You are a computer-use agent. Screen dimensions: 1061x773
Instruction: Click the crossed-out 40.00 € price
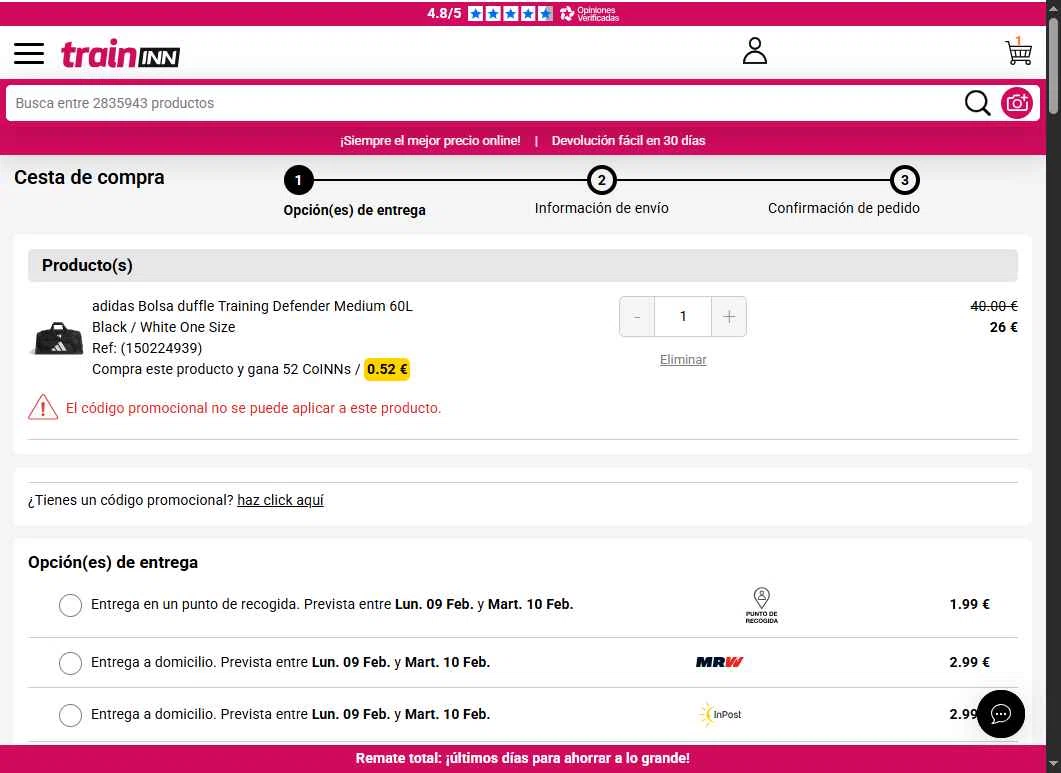point(994,306)
